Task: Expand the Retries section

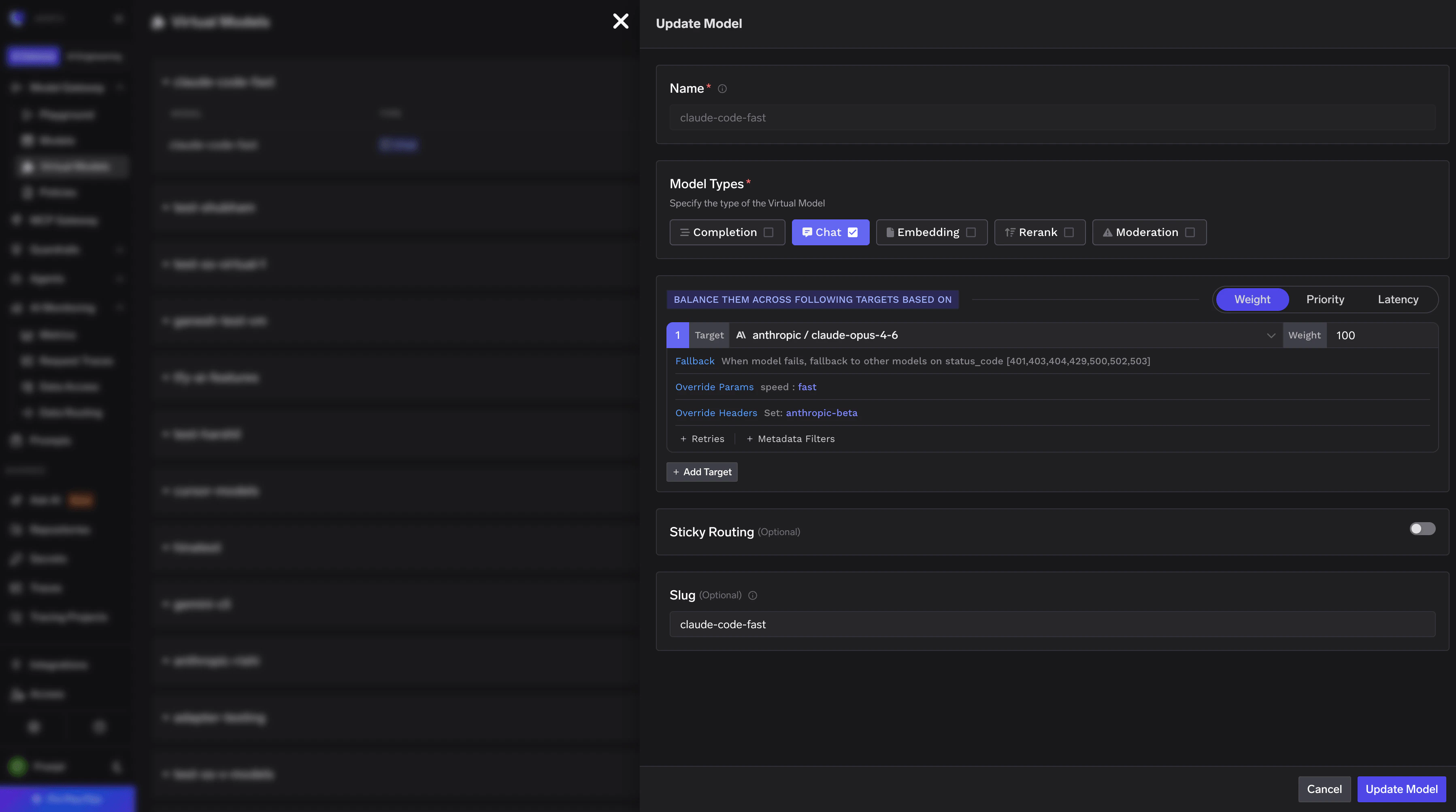Action: tap(702, 438)
